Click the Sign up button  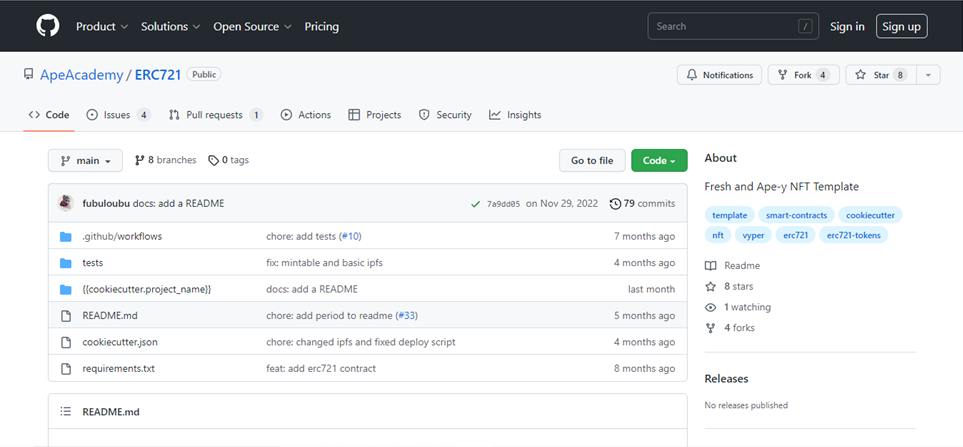pyautogui.click(x=901, y=26)
